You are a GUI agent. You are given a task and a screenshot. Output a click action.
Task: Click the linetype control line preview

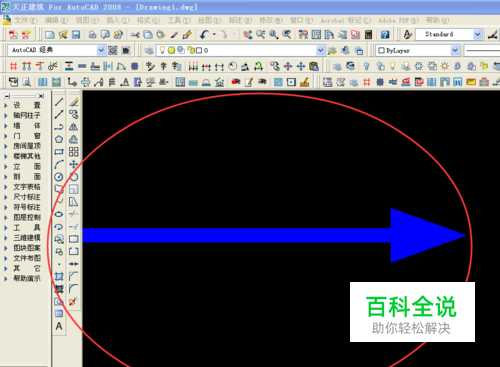(x=483, y=50)
